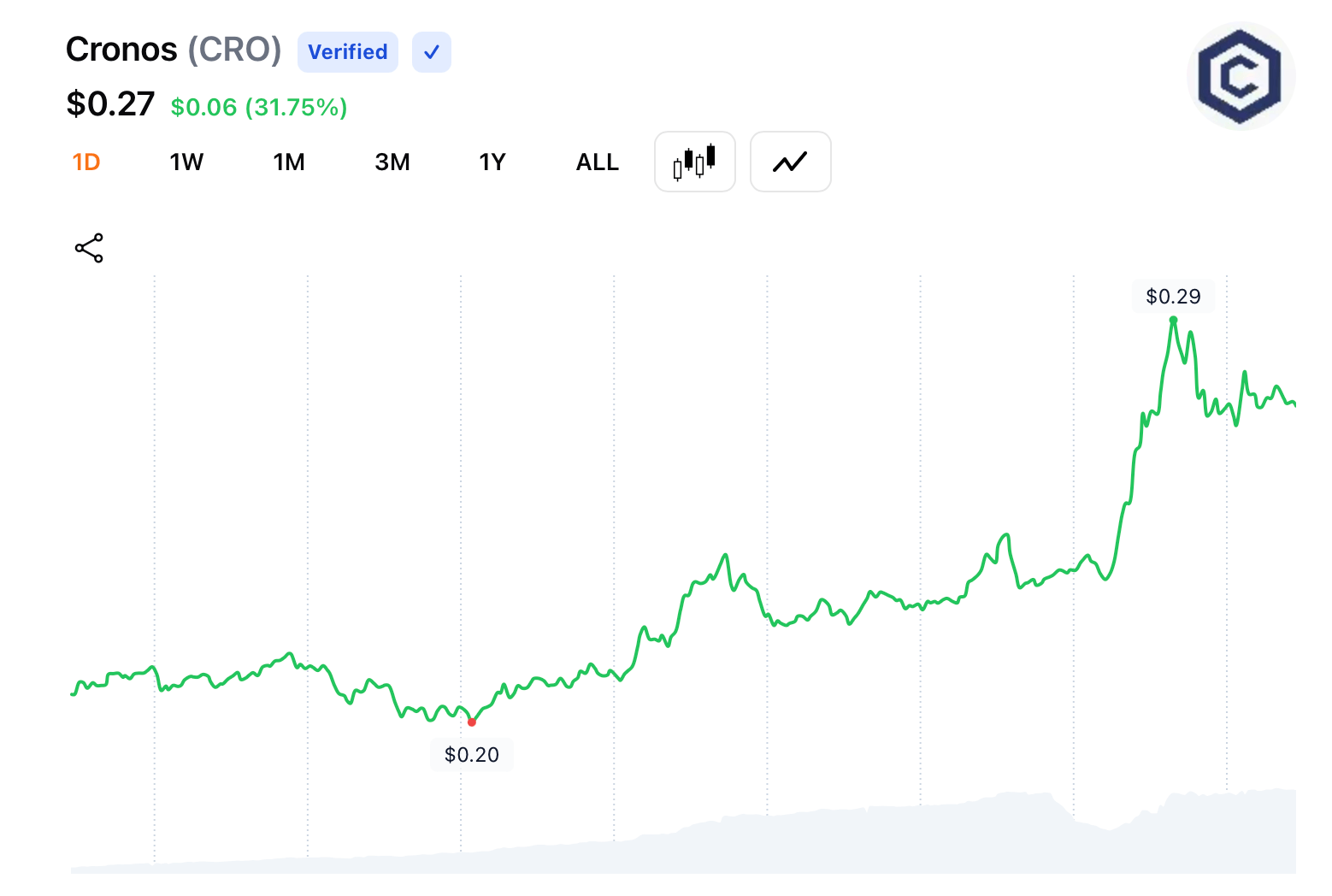Switch chart to 1M range
Viewport: 1332px width, 896px height.
289,162
